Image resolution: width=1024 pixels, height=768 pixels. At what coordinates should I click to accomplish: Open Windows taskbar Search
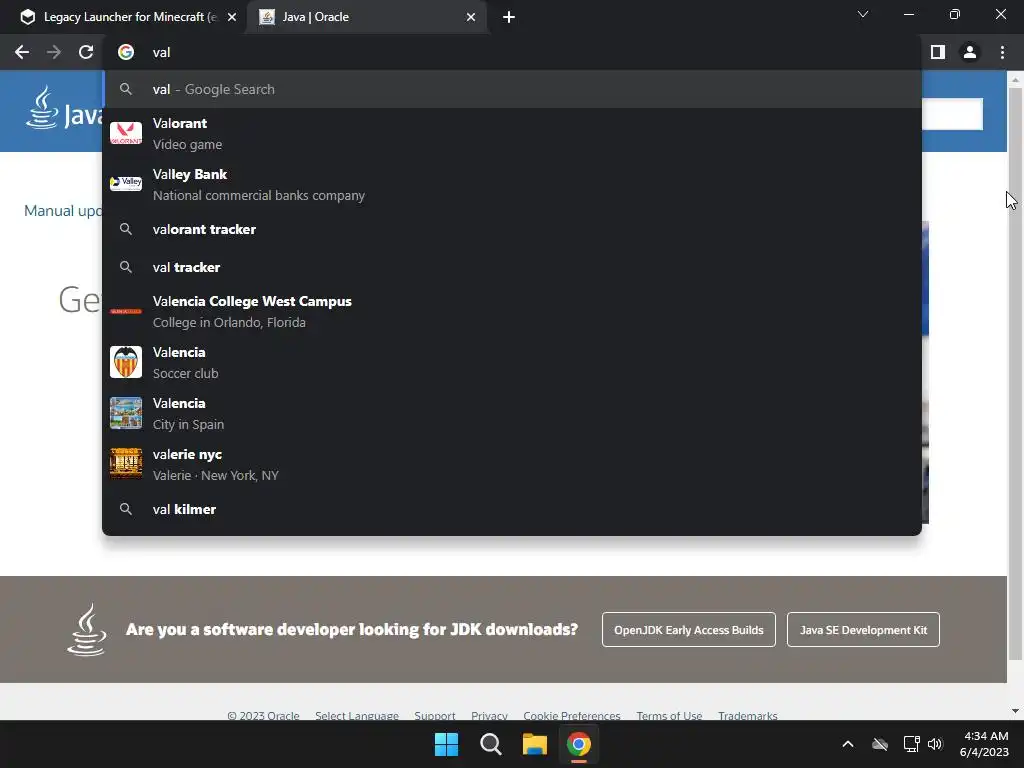tap(490, 744)
